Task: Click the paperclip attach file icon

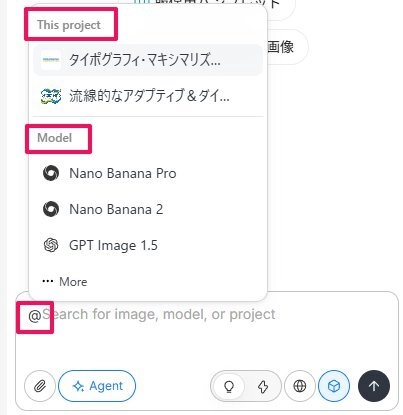Action: 40,386
